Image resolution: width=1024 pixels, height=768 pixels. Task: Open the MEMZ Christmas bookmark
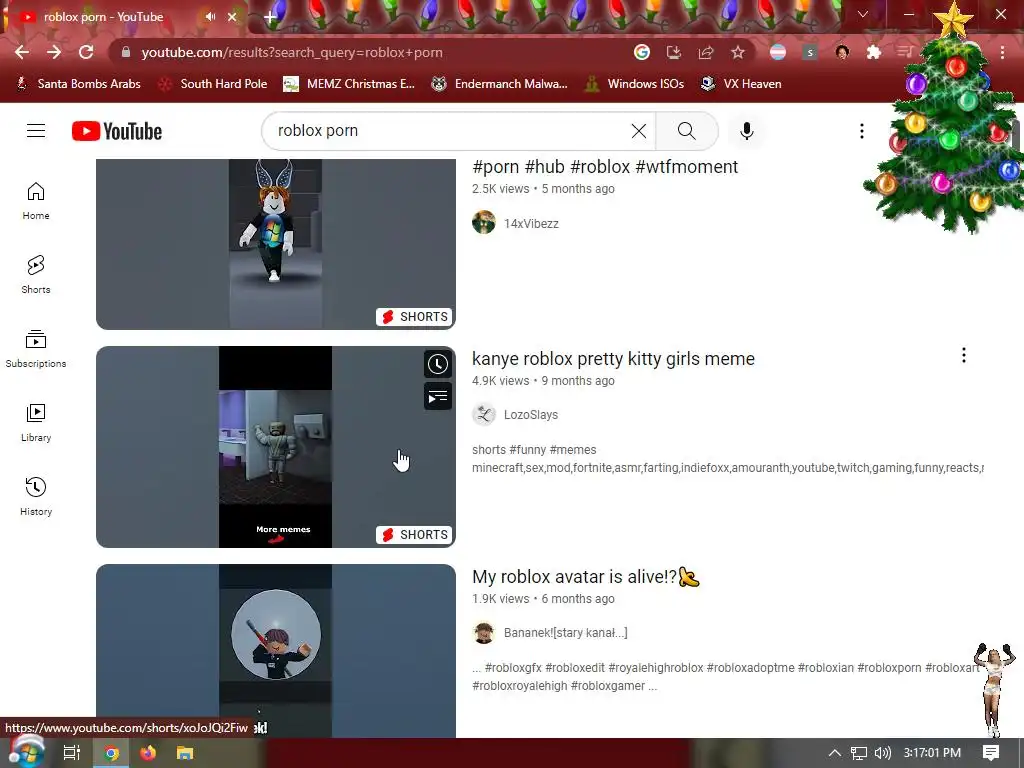349,84
